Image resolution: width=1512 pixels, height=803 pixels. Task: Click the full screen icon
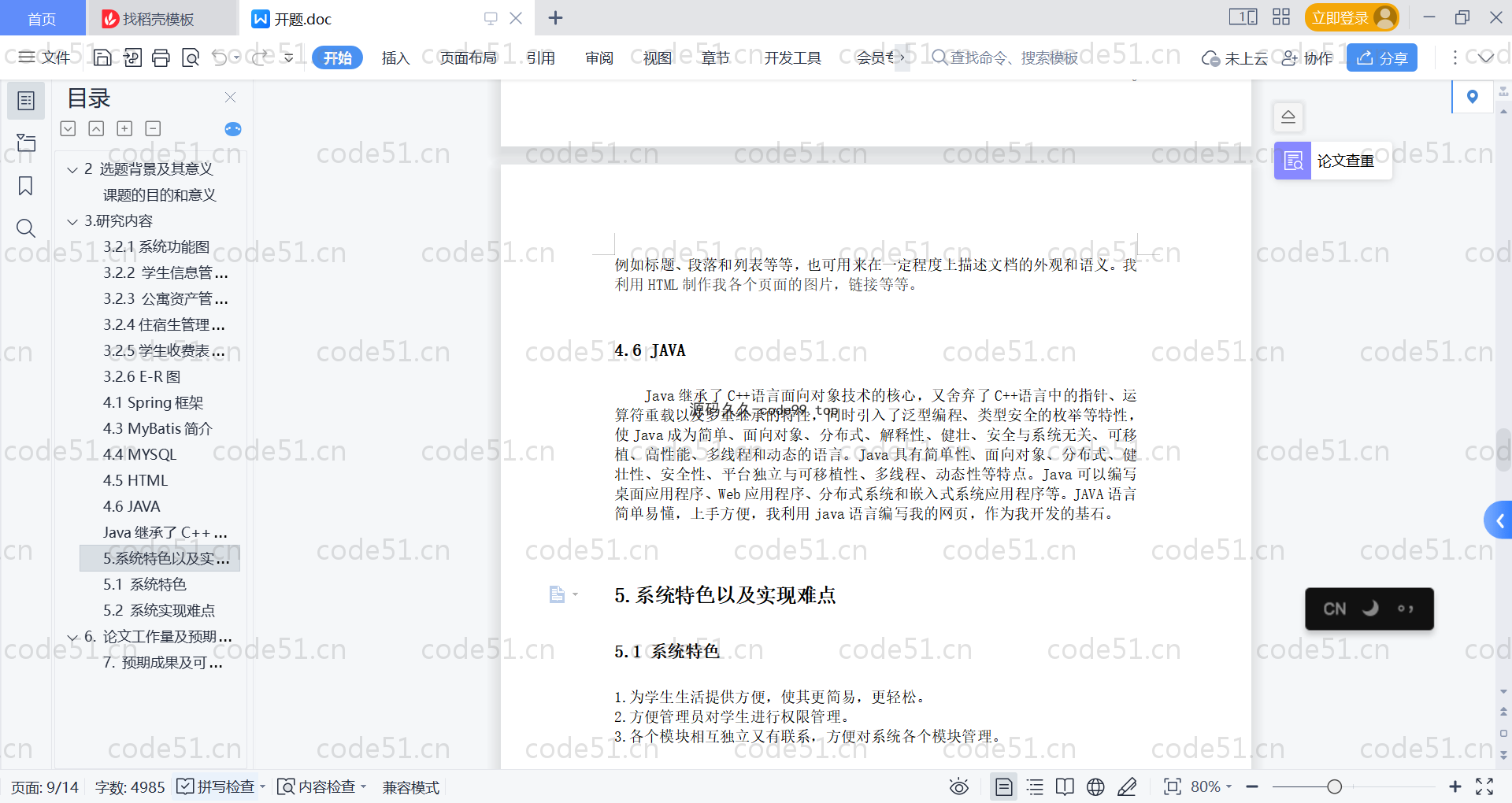tap(1484, 786)
